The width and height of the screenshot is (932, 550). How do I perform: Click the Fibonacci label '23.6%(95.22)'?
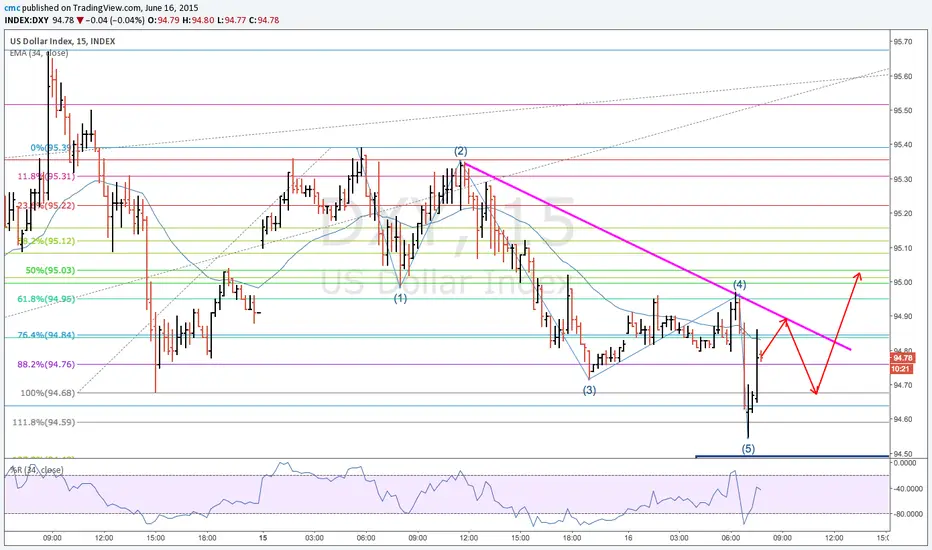[46, 205]
